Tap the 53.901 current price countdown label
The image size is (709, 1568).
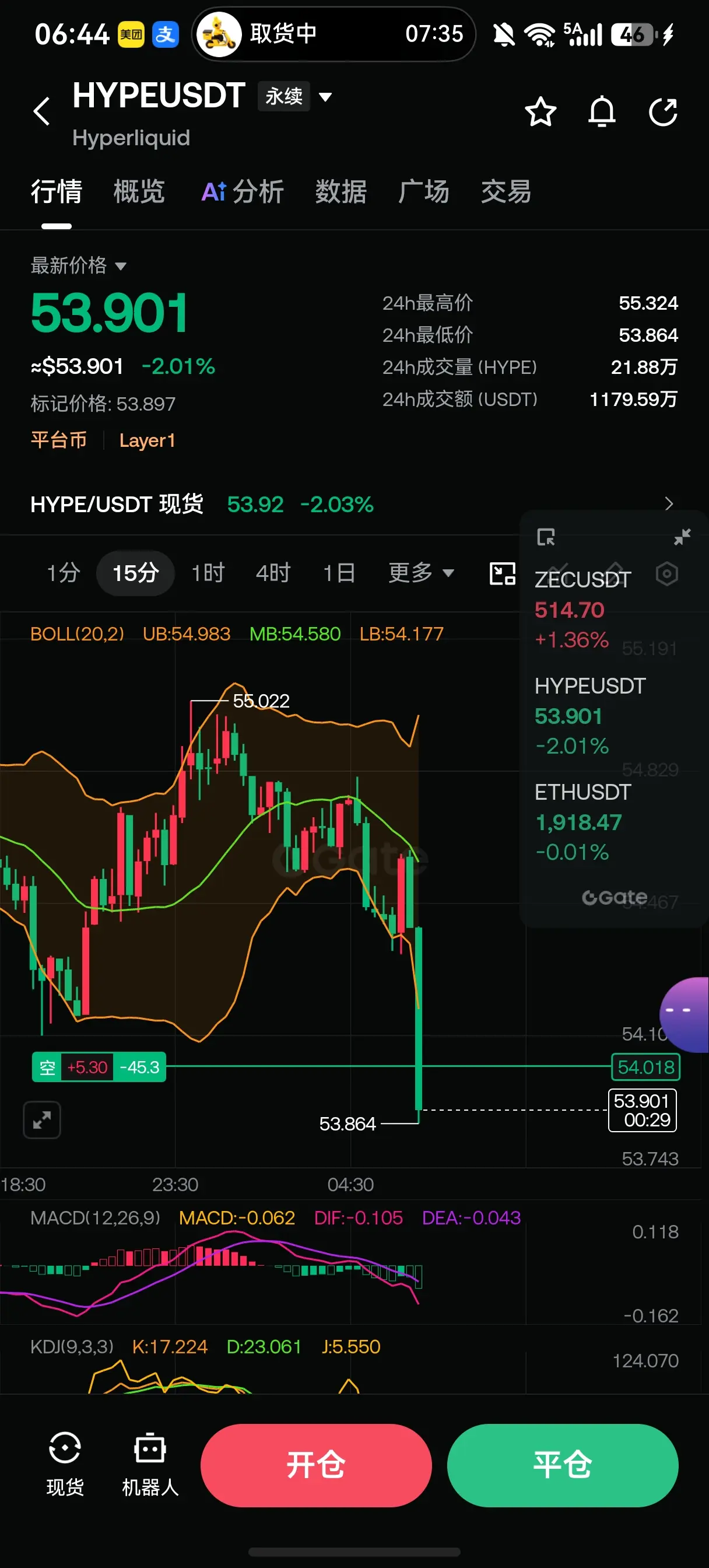point(642,1110)
